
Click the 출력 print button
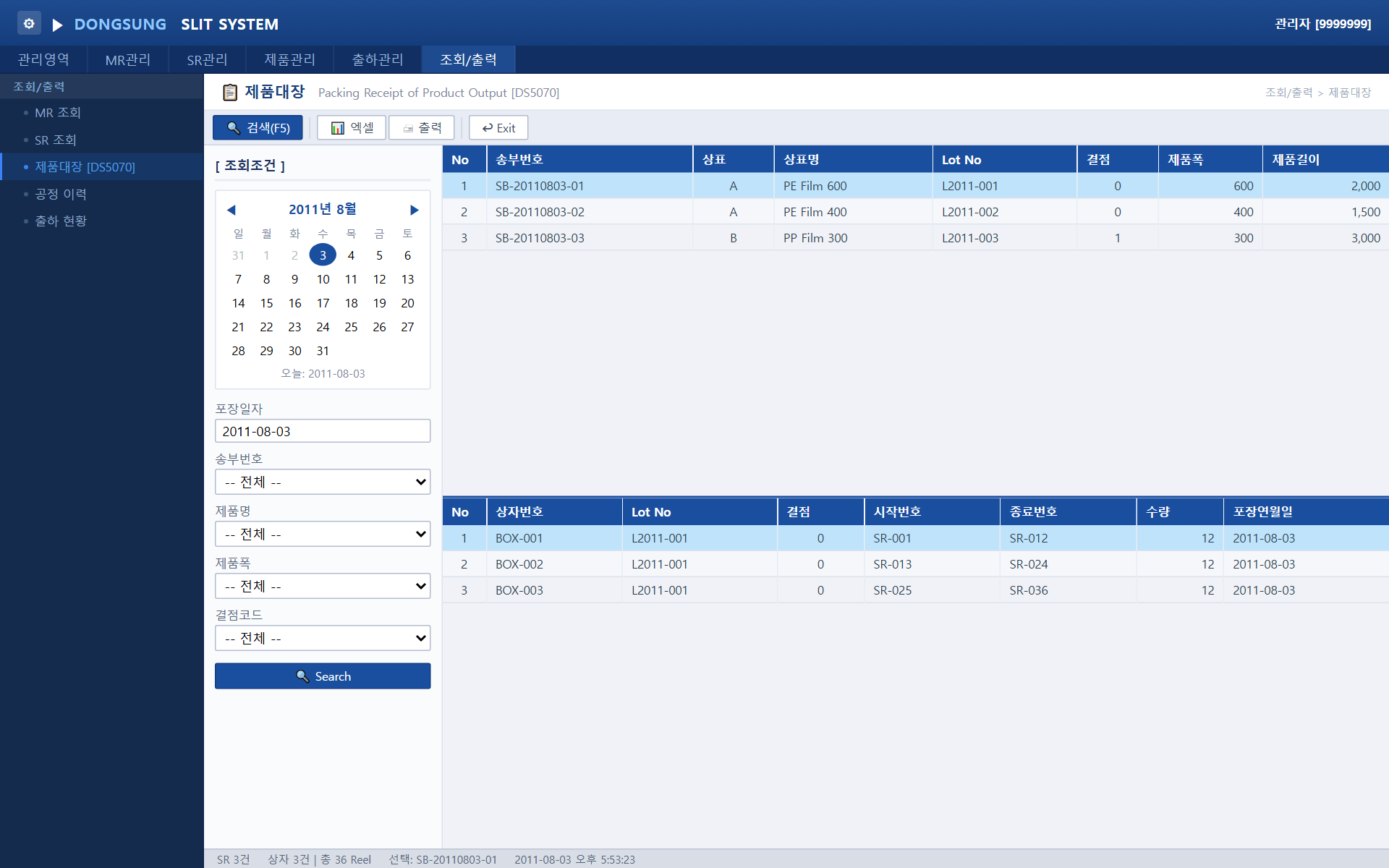422,128
